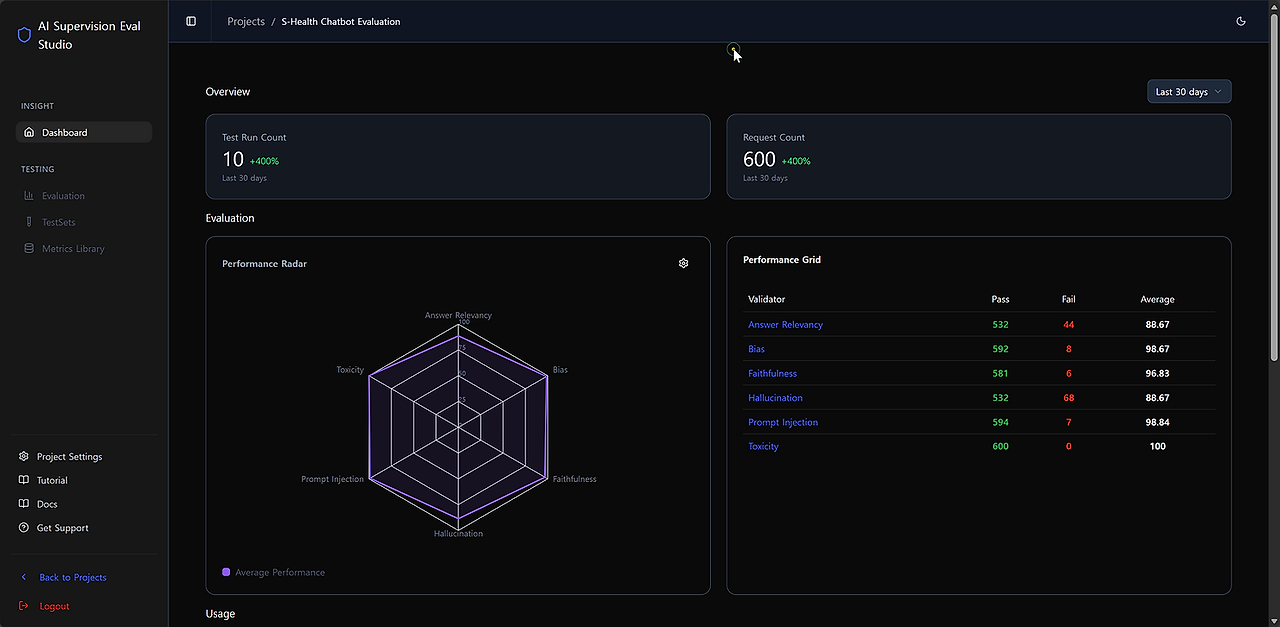Open the Dashboard menu item
Image resolution: width=1280 pixels, height=627 pixels.
coord(84,132)
